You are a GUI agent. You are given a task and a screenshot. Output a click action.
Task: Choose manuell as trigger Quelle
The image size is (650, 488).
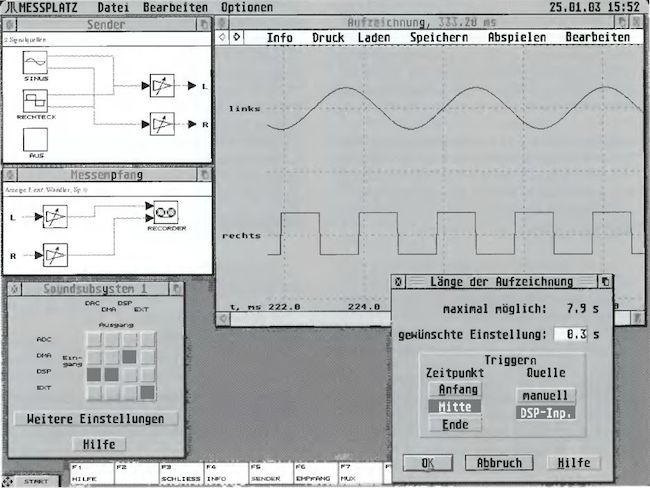coord(546,395)
